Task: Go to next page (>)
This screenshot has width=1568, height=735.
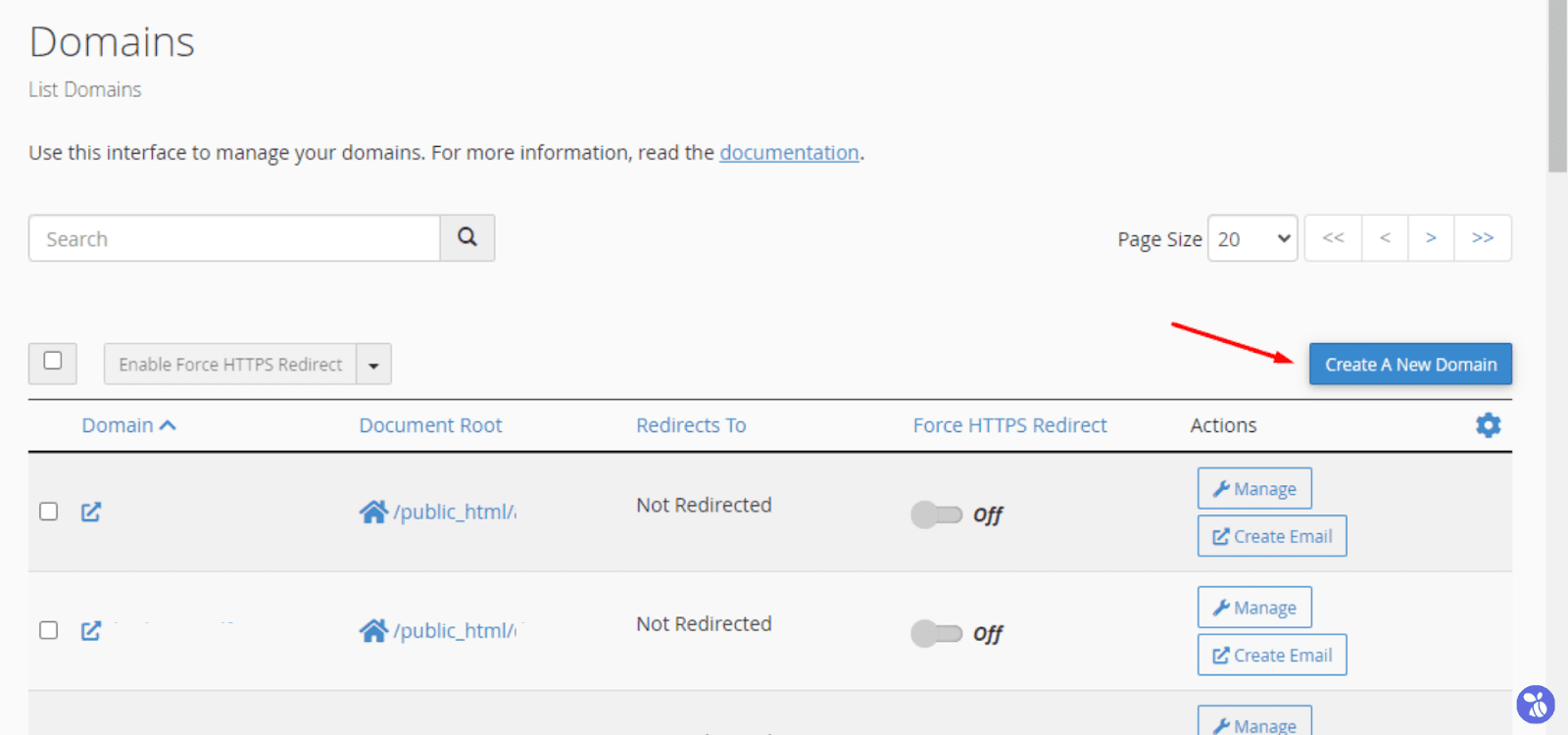Action: pyautogui.click(x=1431, y=238)
